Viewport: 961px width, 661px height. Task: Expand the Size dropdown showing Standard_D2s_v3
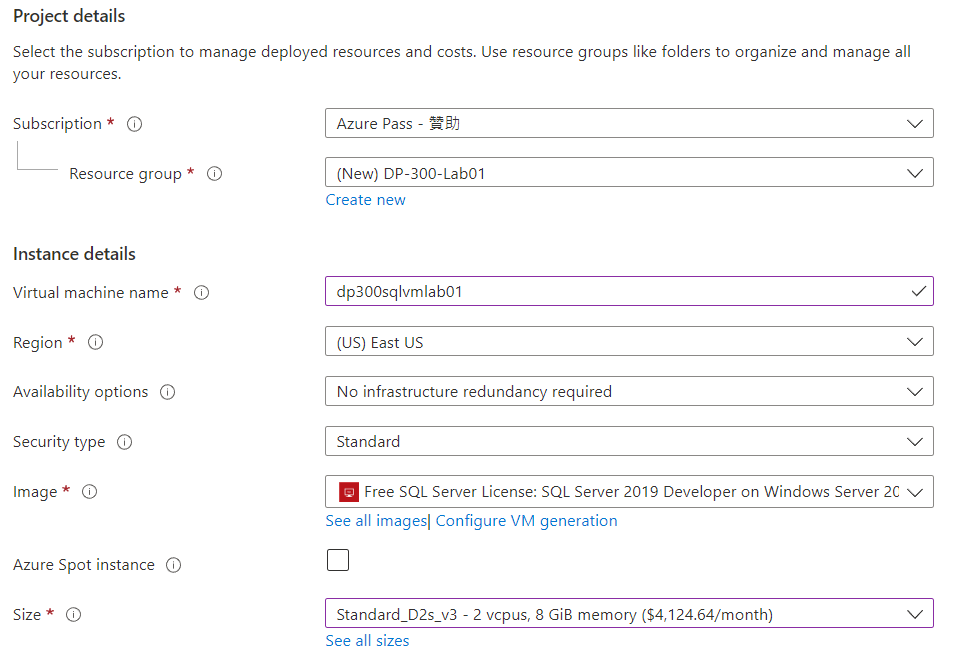628,614
